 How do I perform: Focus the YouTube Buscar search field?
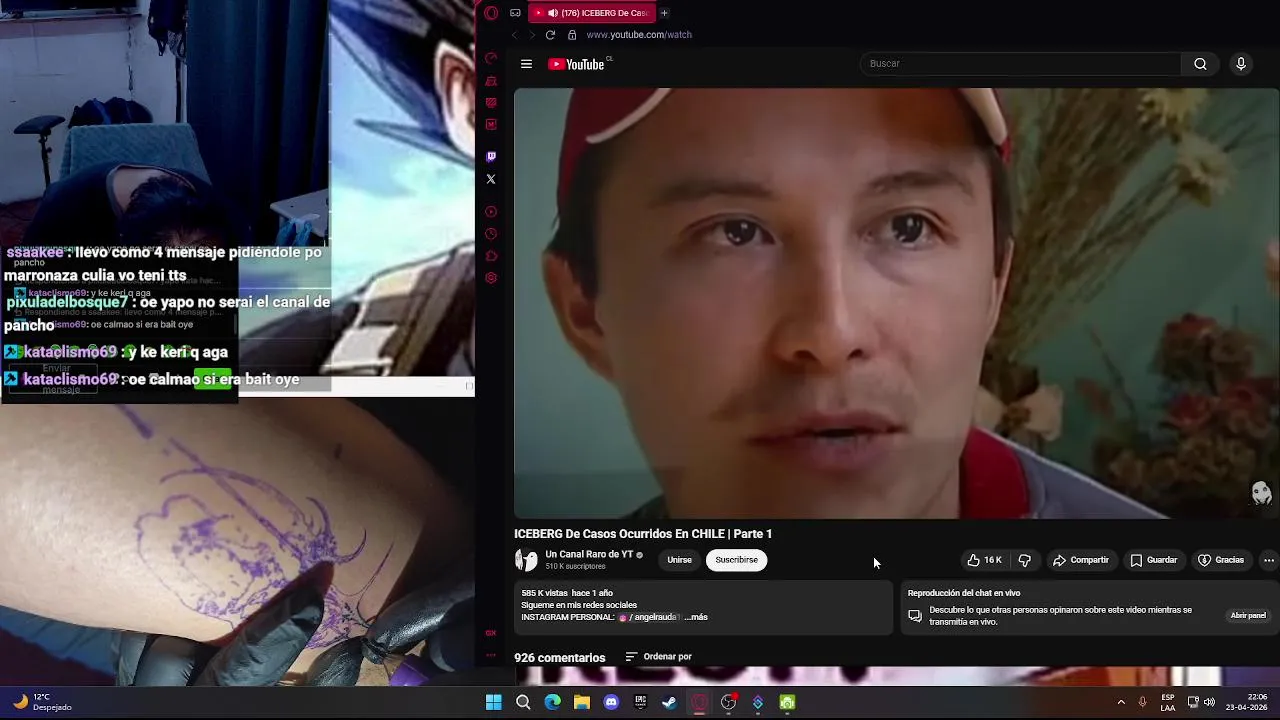(1020, 64)
